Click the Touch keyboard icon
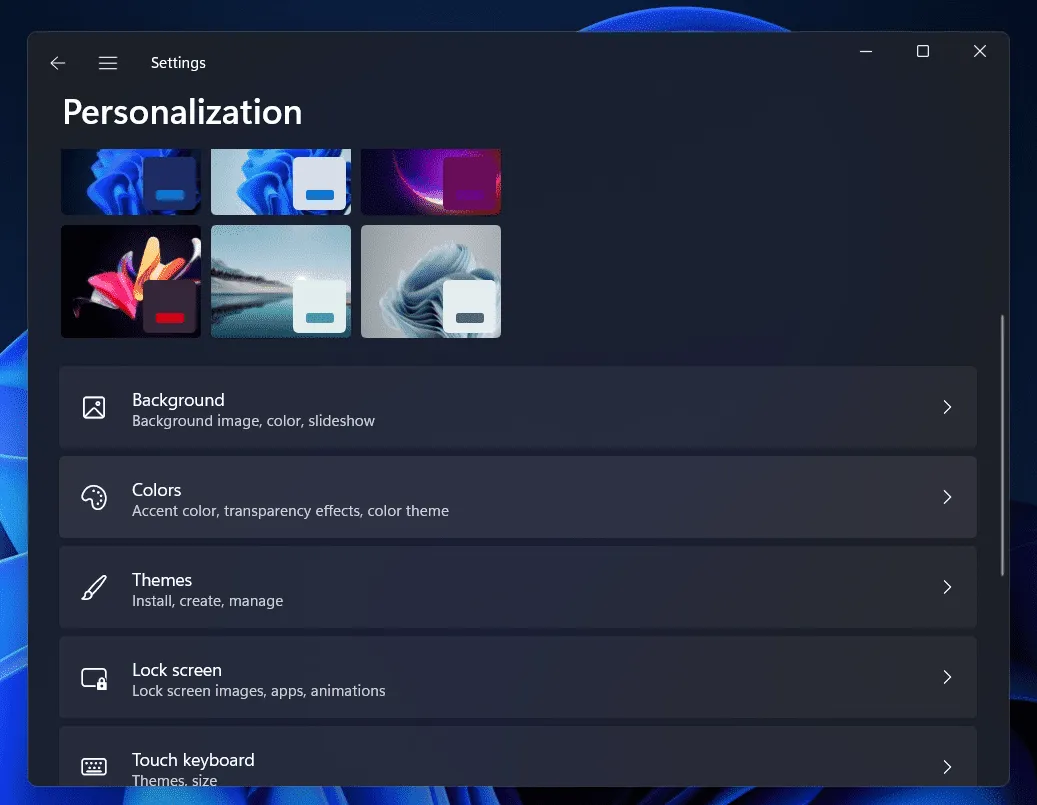 [x=94, y=767]
